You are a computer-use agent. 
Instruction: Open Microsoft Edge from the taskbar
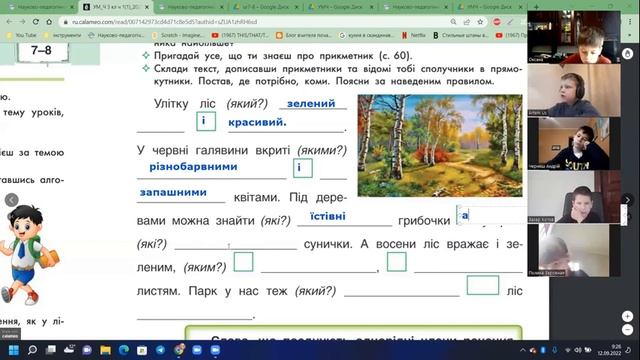coord(124,350)
